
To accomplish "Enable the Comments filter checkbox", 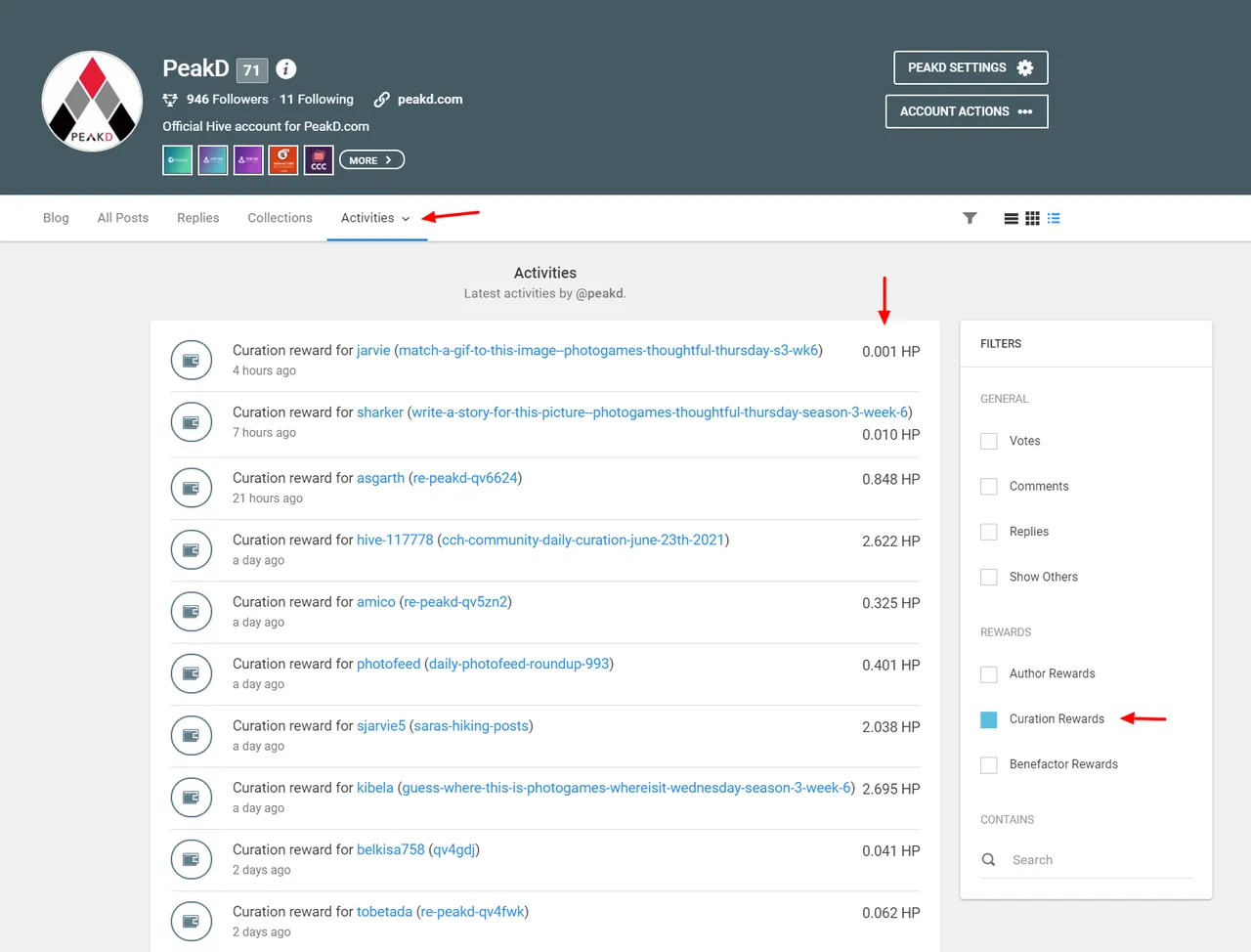I will (x=989, y=486).
